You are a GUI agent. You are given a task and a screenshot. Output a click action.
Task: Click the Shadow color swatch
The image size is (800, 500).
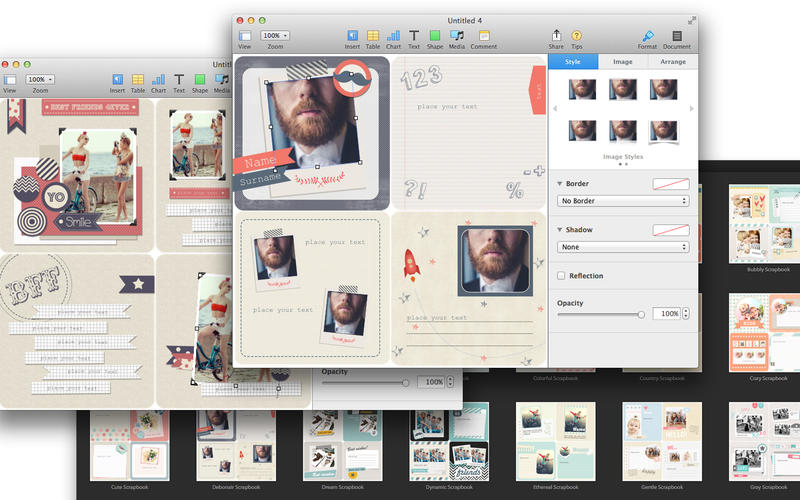coord(671,230)
